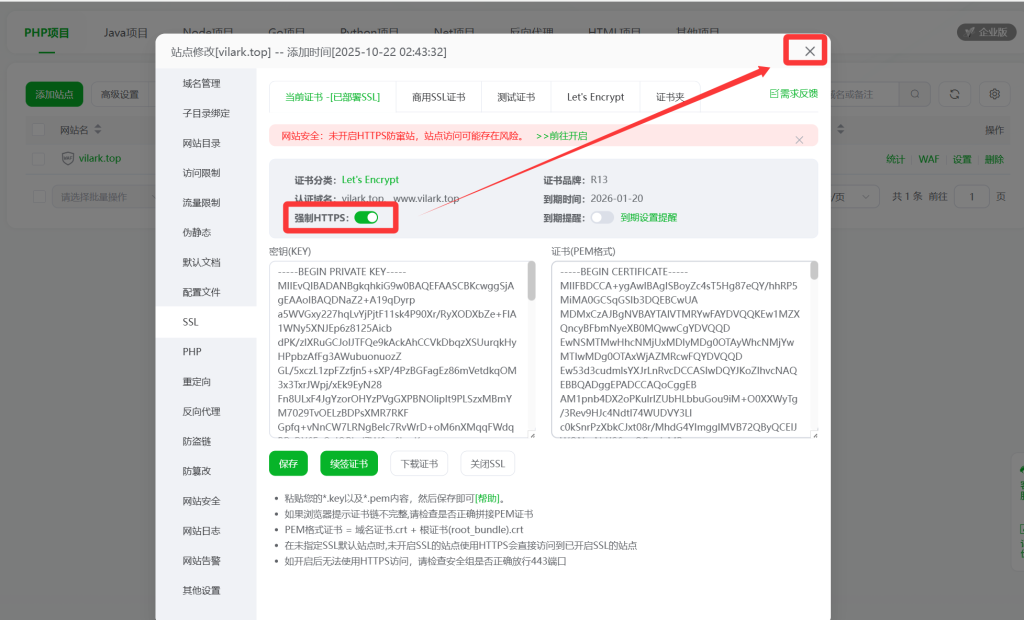Click the 续签证书 renew button
The image size is (1024, 620).
click(x=348, y=463)
